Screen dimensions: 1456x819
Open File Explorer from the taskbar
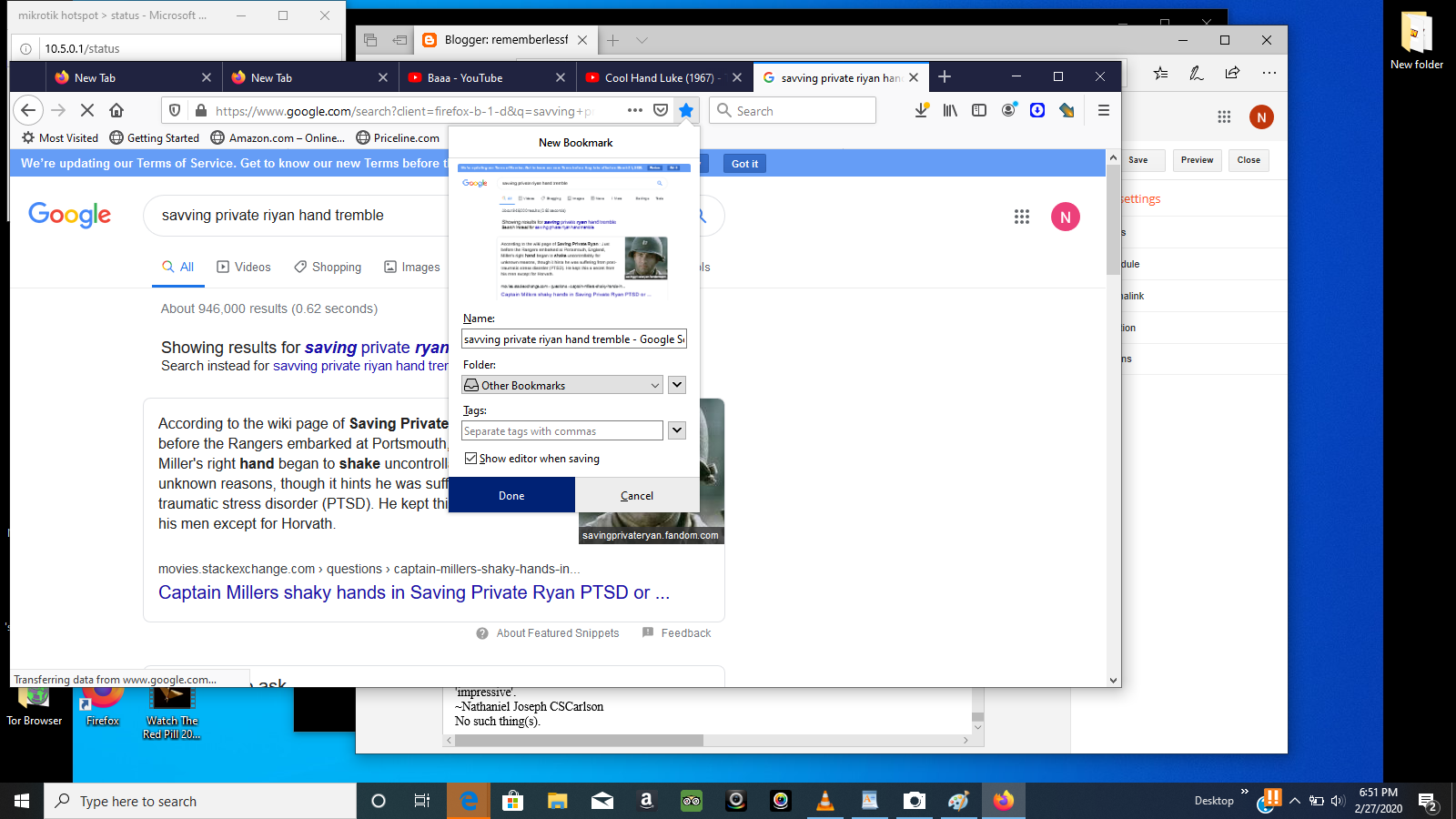point(558,801)
